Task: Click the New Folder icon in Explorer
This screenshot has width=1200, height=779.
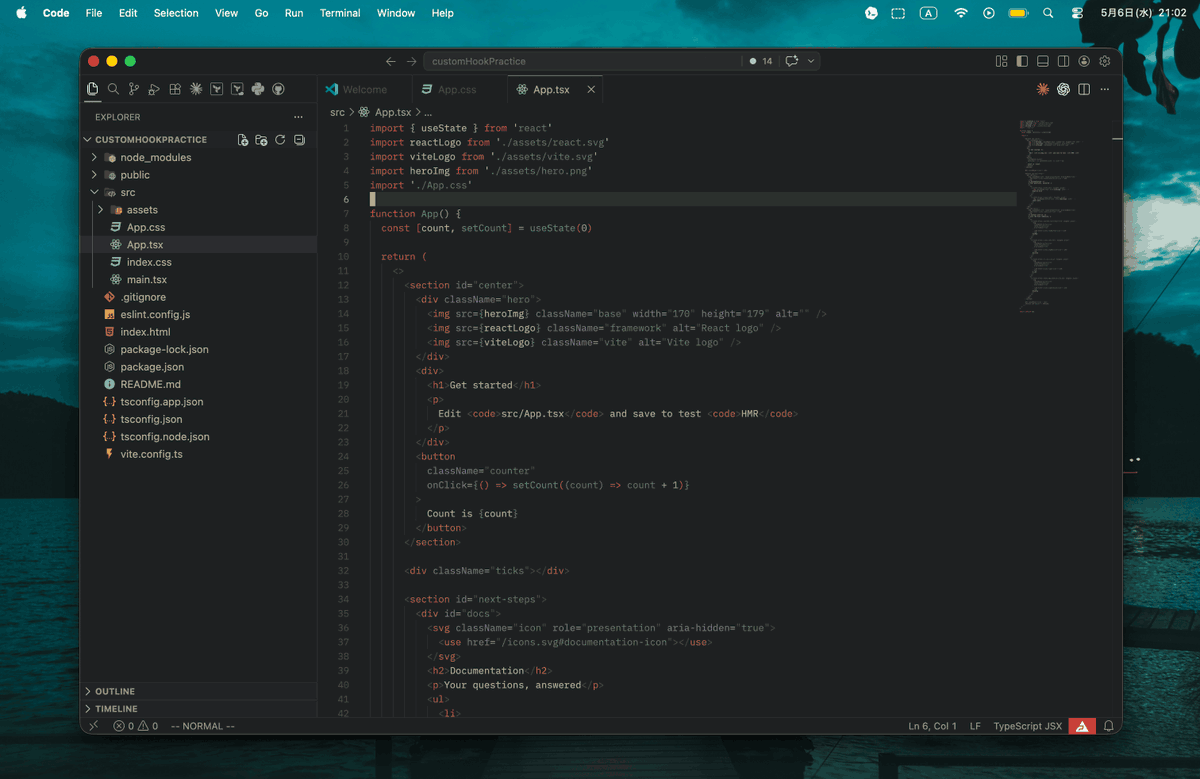Action: (261, 140)
